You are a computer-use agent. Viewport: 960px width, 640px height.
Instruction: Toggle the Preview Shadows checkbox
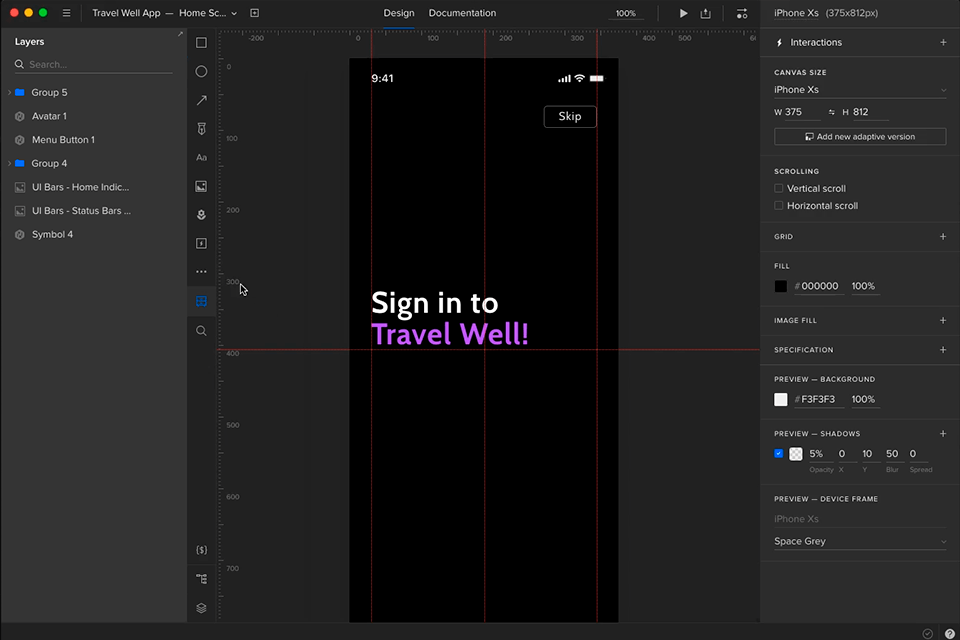[x=779, y=453]
